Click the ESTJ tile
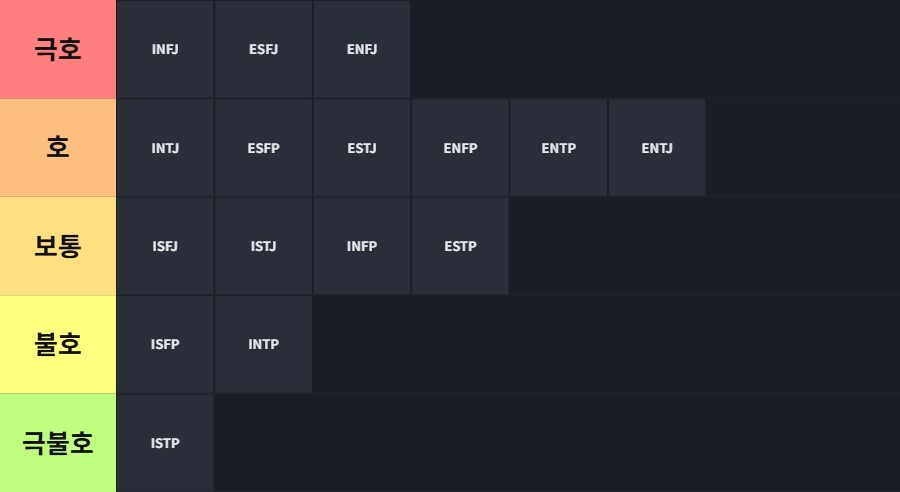The height and width of the screenshot is (492, 900). (362, 148)
